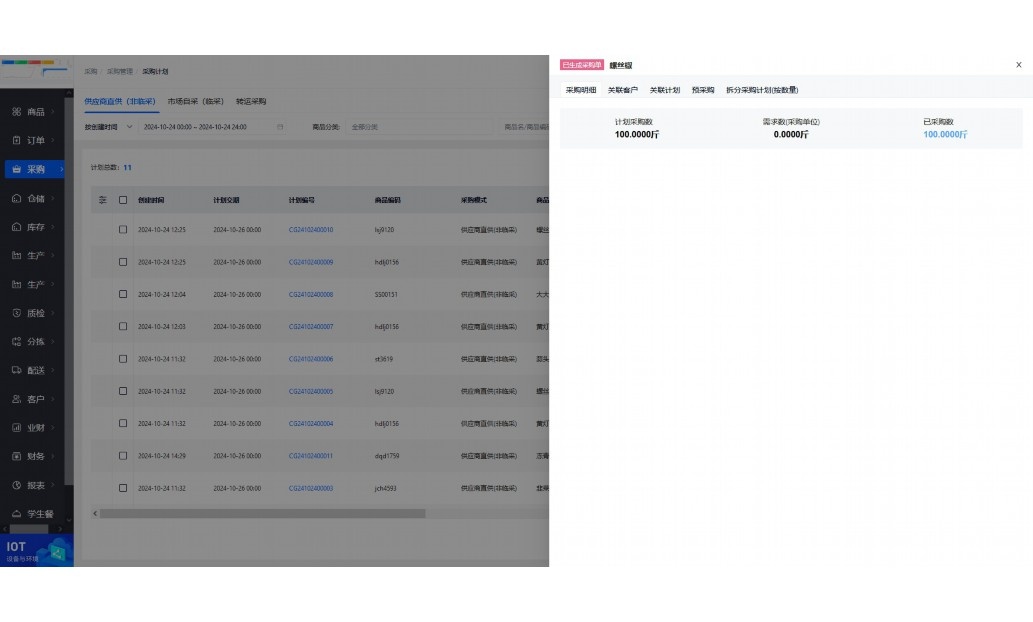Close the 螺丝椒 detail drawer
The image size is (1033, 622).
(1018, 65)
